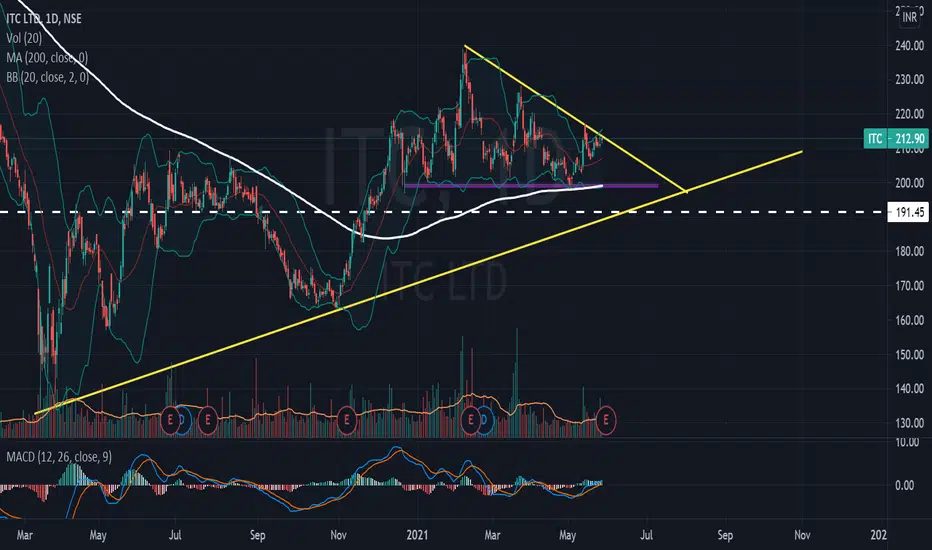
Task: Open the earnings marker just before Jul 2020
Action: tap(171, 420)
